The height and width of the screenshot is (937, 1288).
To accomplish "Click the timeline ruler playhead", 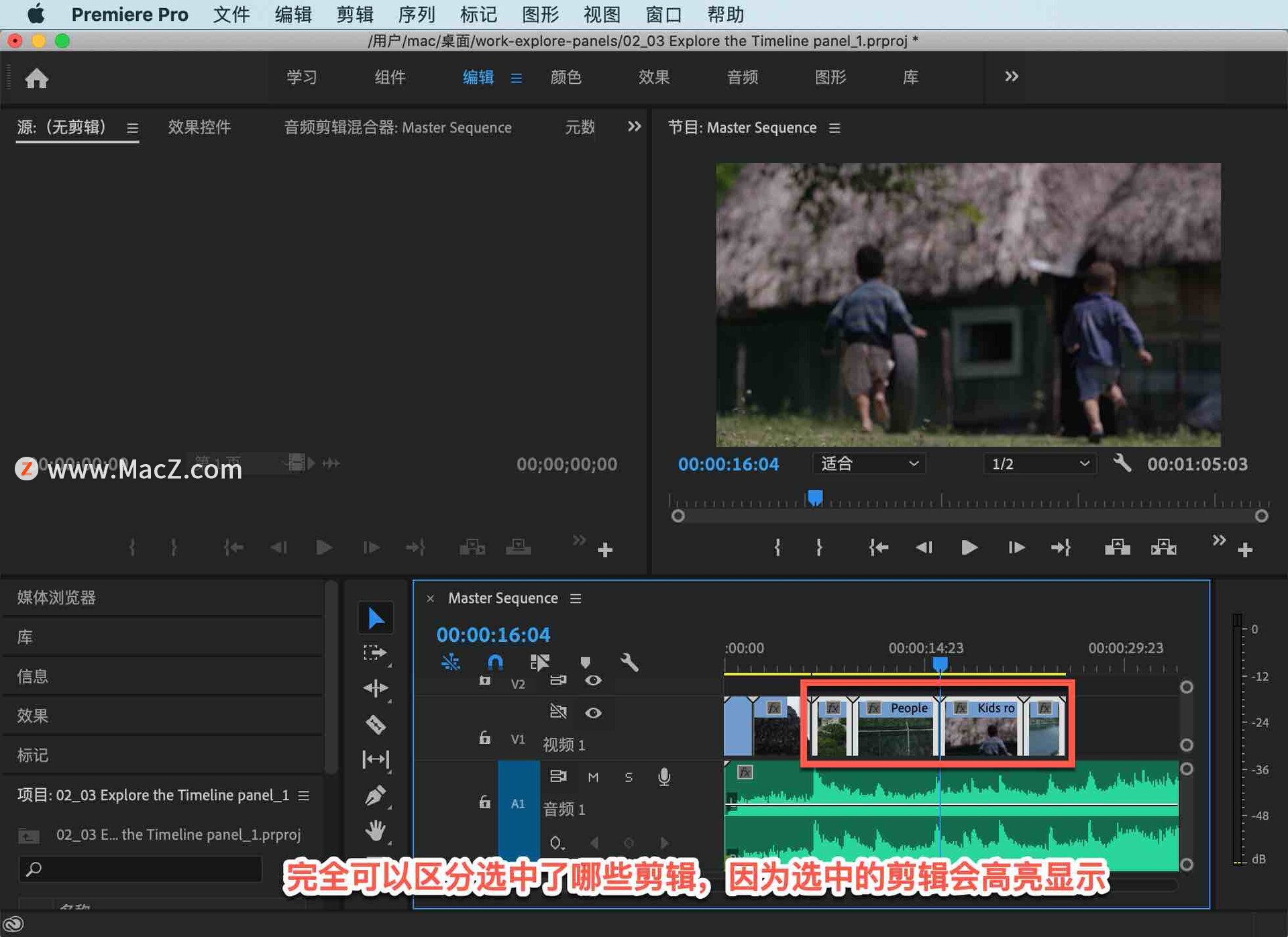I will [941, 663].
